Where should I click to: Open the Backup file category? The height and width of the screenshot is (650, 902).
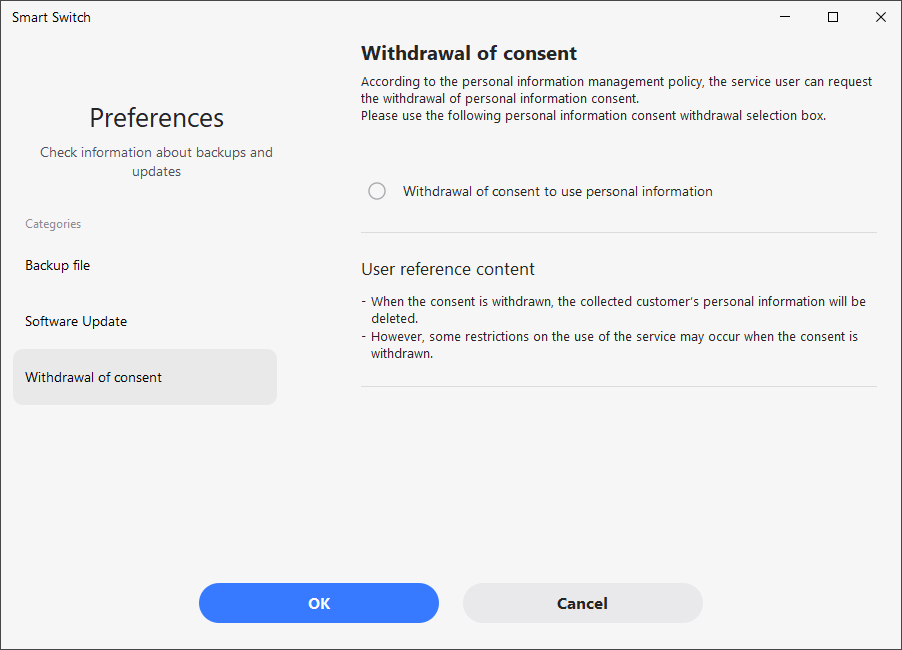point(58,265)
